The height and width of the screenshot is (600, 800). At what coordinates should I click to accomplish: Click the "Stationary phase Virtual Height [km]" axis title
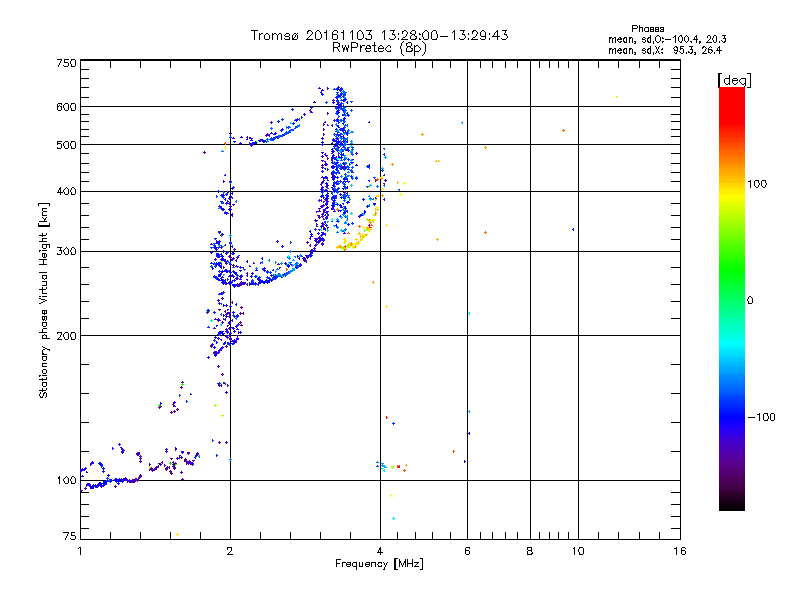pos(44,301)
